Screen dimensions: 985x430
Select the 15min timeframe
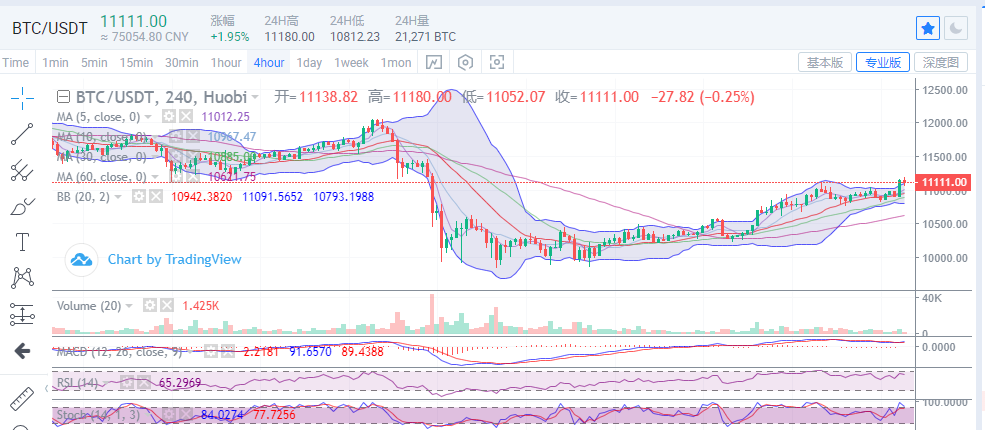[x=136, y=62]
